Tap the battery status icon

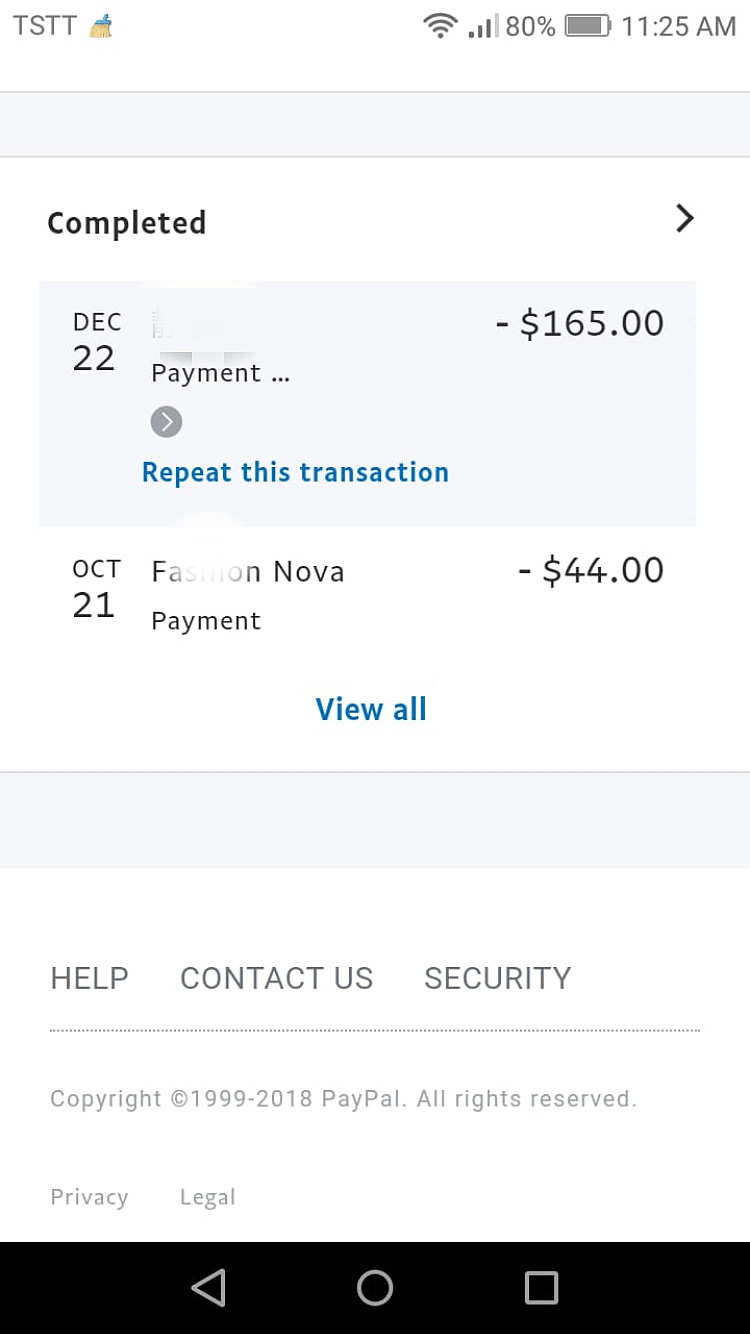587,26
